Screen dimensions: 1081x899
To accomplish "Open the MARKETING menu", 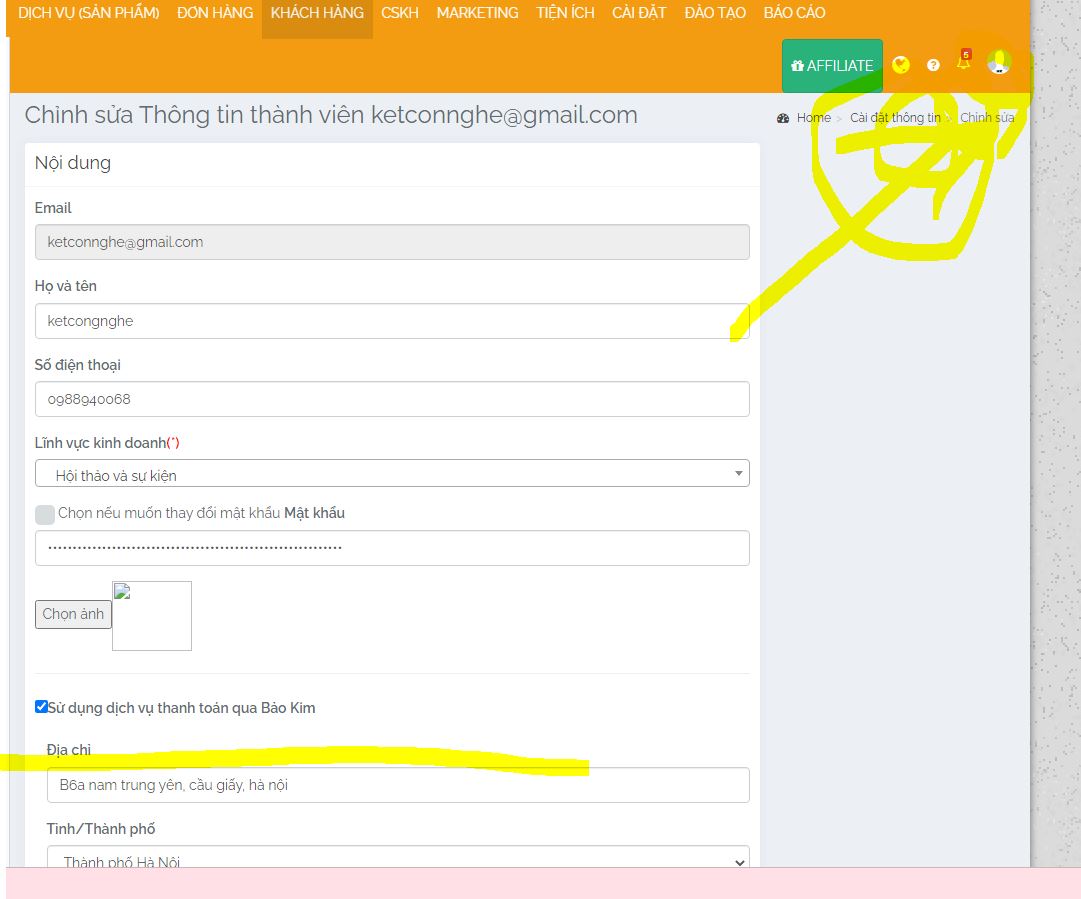I will tap(477, 13).
